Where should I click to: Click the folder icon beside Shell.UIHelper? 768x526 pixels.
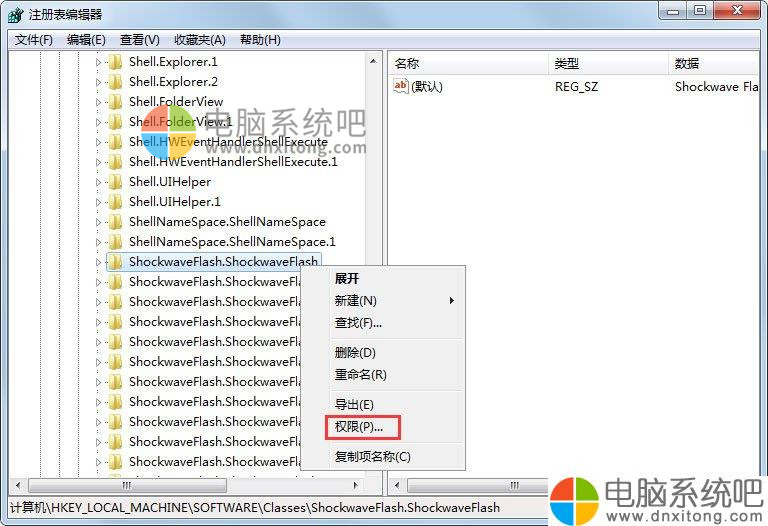click(116, 182)
